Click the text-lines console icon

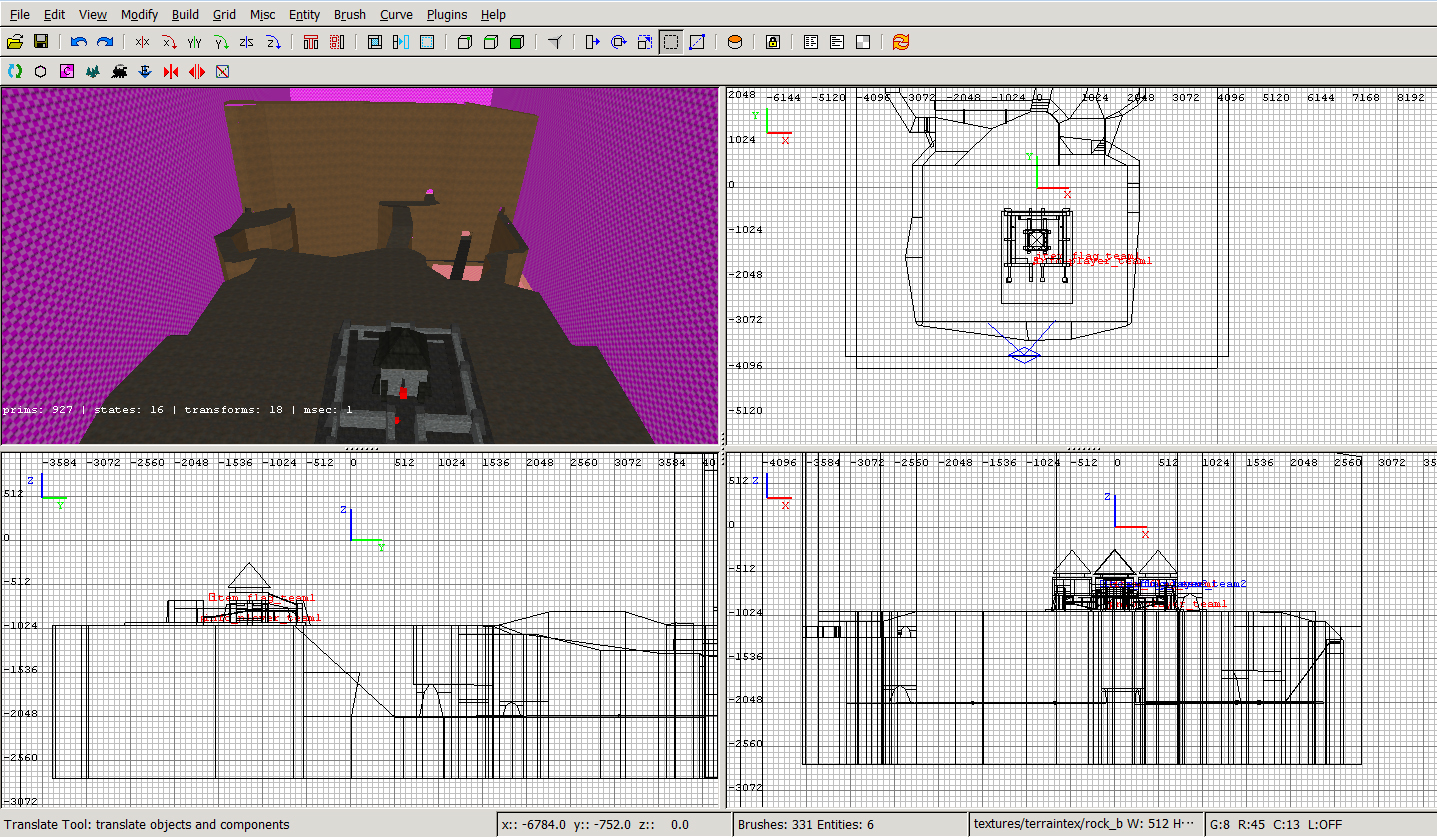click(x=837, y=42)
